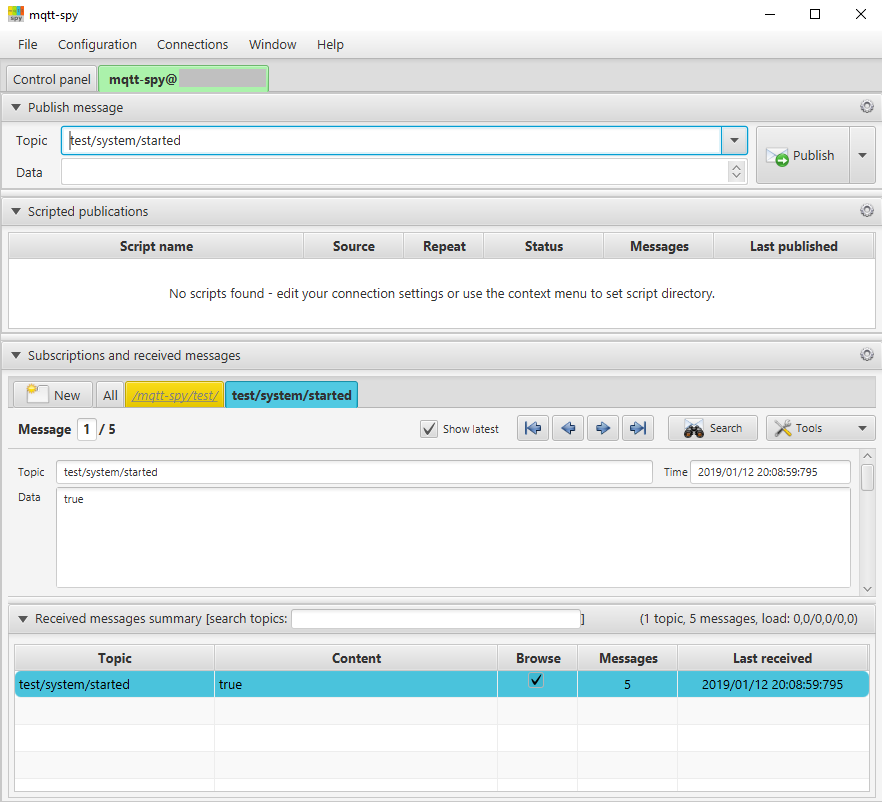Click the received message Topic field
The image size is (882, 802).
354,472
